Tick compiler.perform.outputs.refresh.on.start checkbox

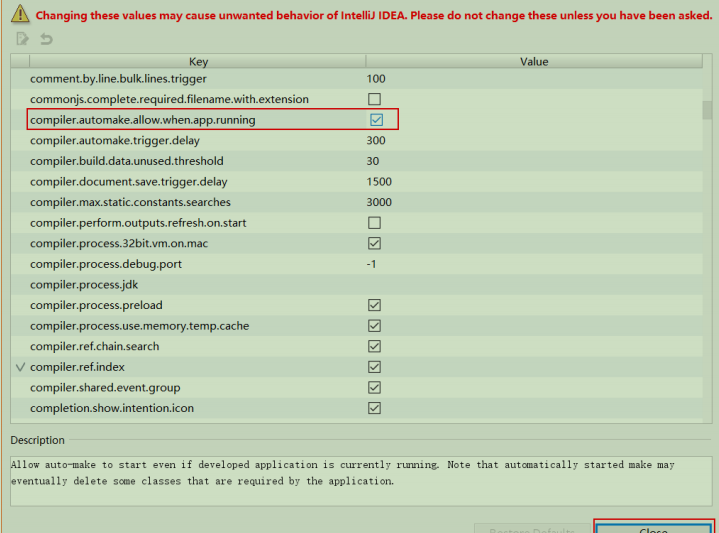pyautogui.click(x=374, y=223)
